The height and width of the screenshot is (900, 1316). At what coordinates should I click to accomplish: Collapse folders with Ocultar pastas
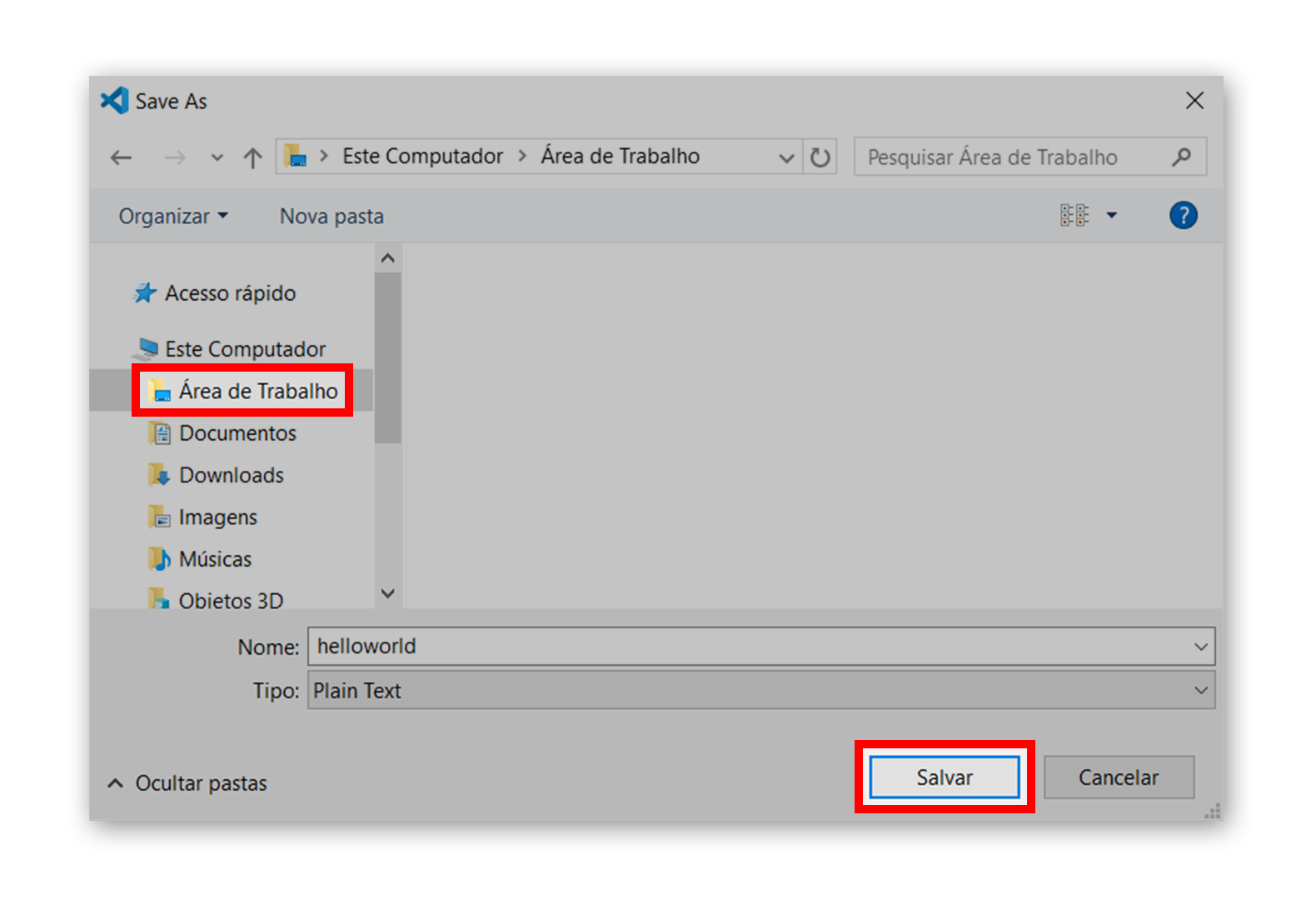point(187,783)
